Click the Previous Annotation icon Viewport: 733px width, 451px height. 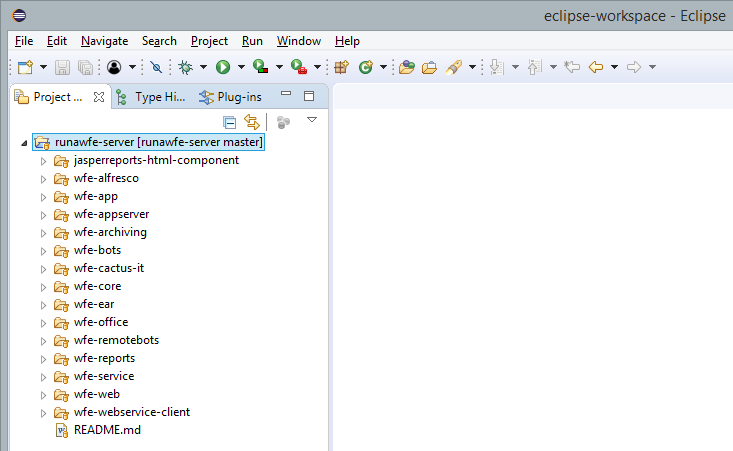[x=534, y=67]
